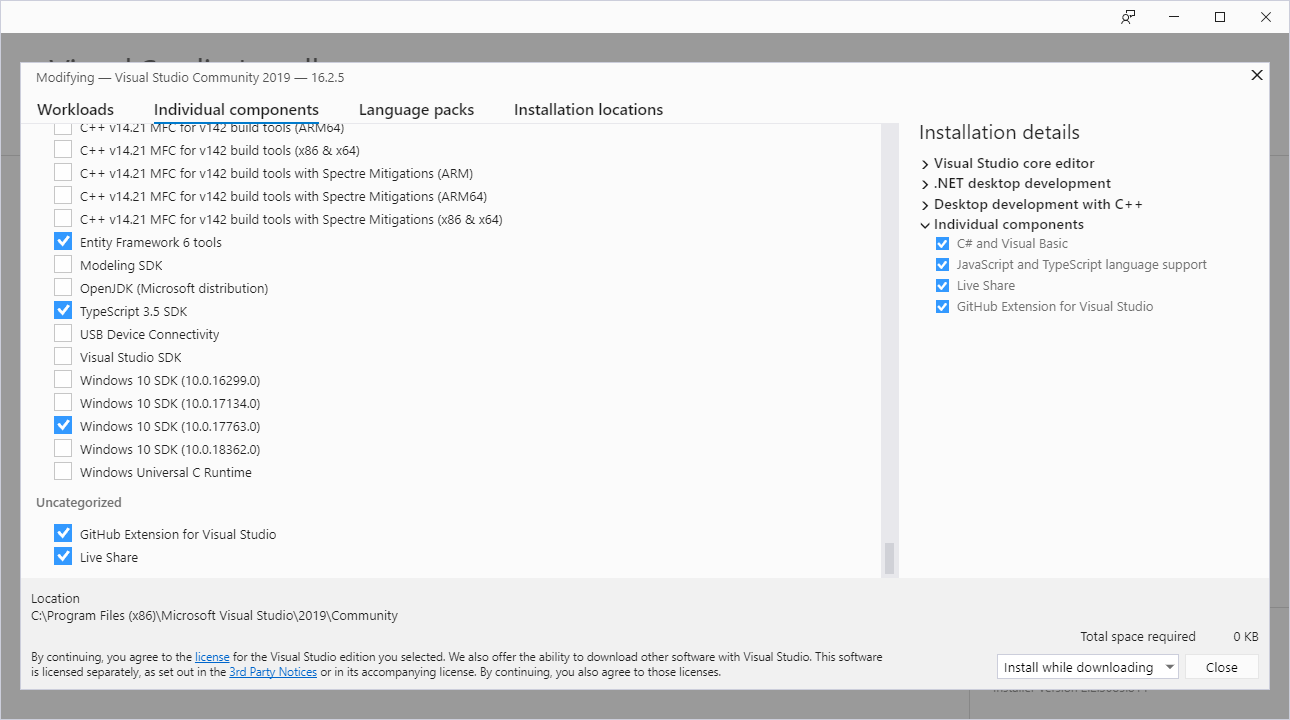Select the Individual components tab
The height and width of the screenshot is (720, 1290).
pyautogui.click(x=236, y=110)
